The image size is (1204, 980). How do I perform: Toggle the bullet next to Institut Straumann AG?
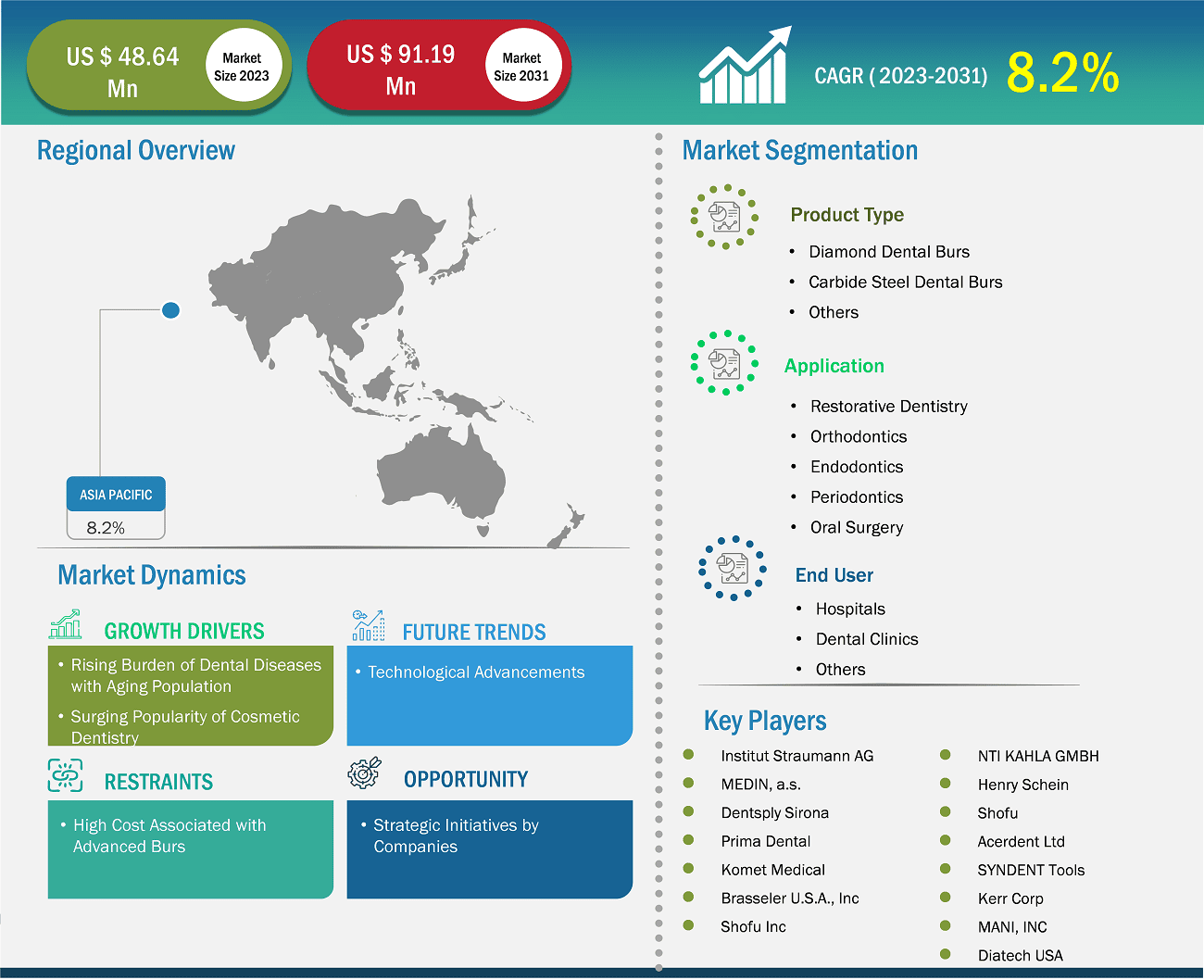(x=688, y=756)
